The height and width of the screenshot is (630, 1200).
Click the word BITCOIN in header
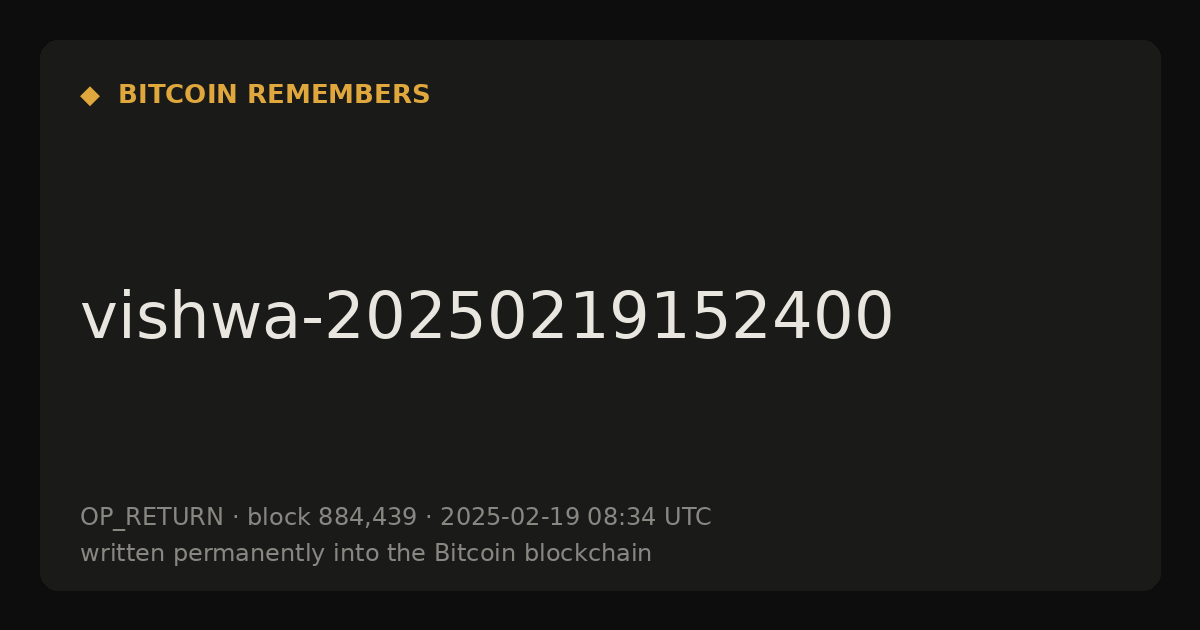coord(178,95)
